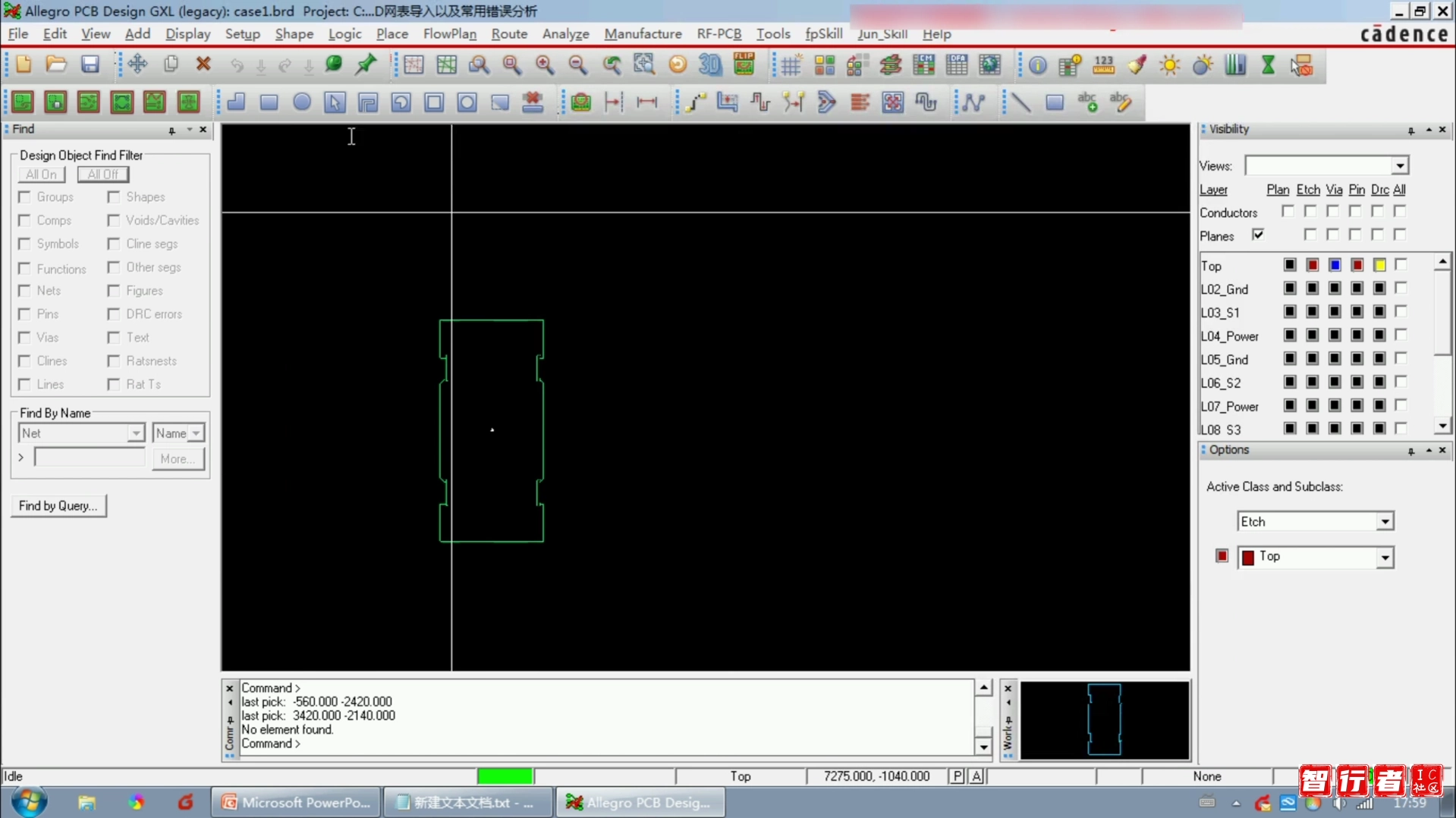
Task: Click the Zoom In magnifier
Action: tap(545, 65)
